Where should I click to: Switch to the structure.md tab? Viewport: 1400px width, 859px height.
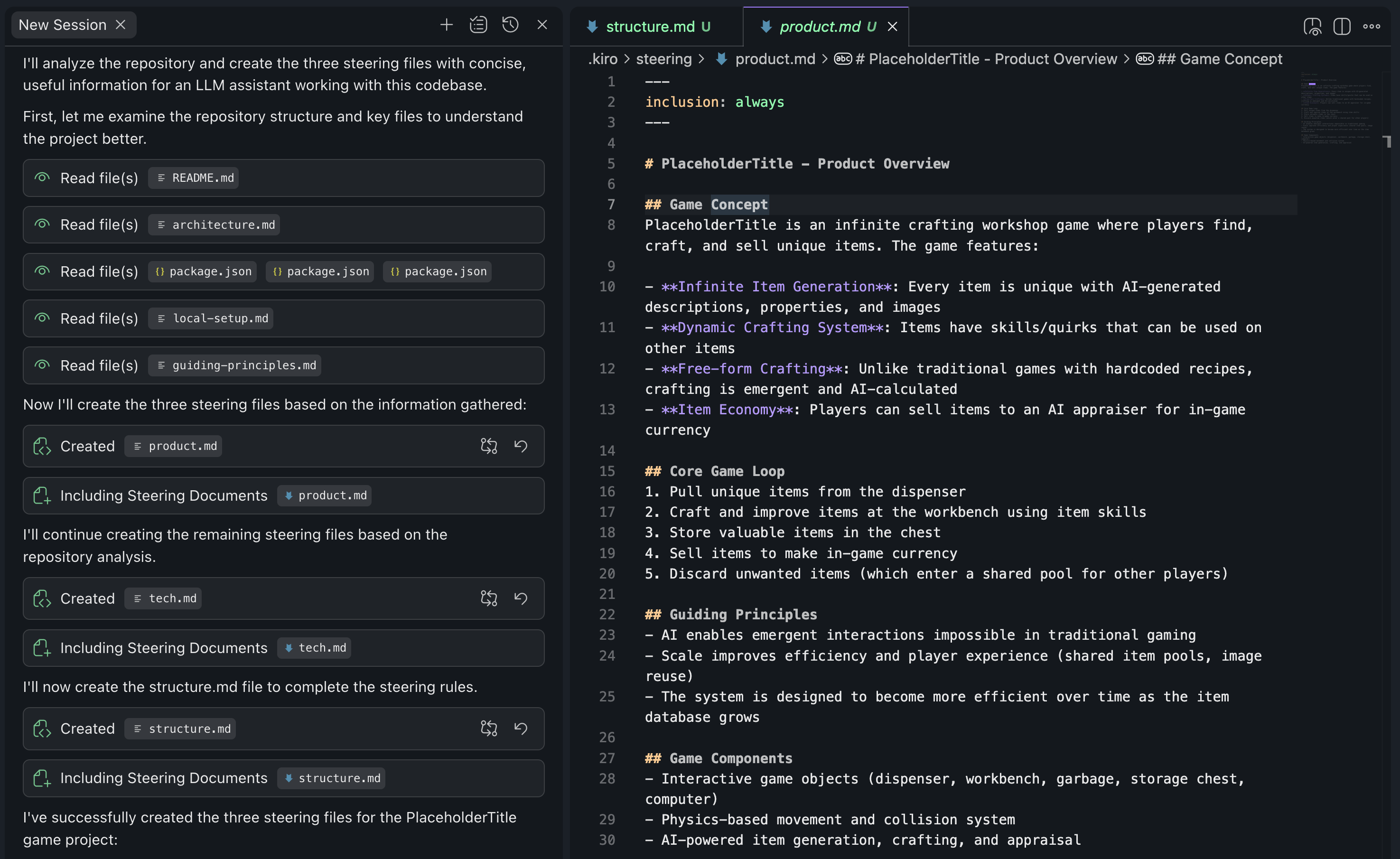650,26
